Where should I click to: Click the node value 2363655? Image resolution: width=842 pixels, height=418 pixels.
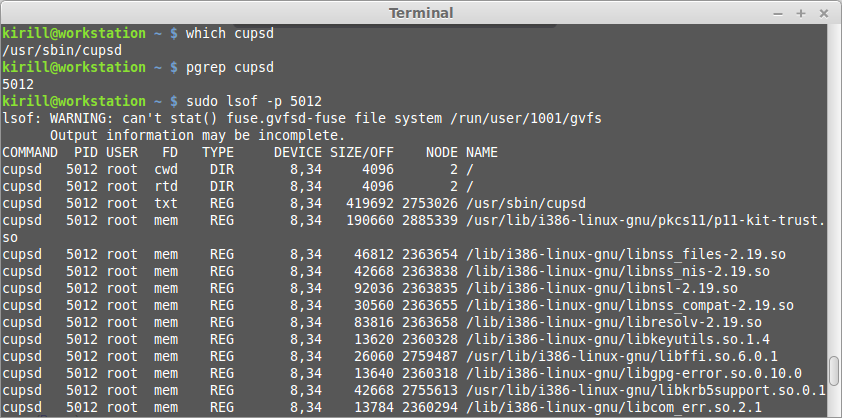click(430, 306)
